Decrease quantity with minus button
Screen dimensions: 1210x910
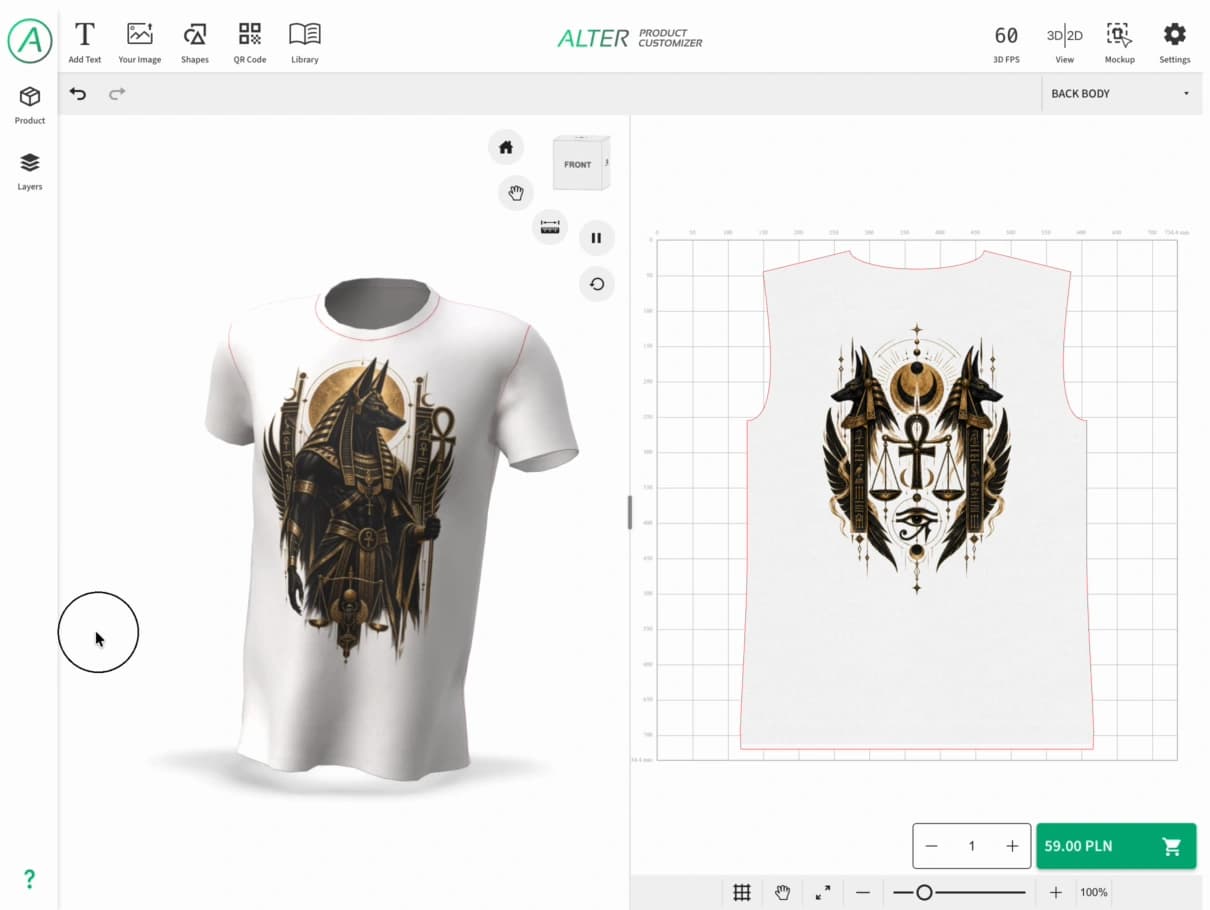pos(932,846)
